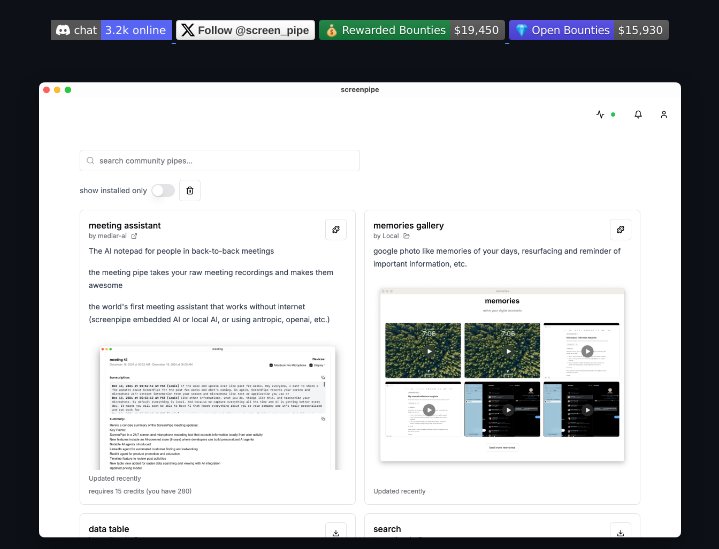Viewport: 719px width, 549px height.
Task: Open the Rewarded Bounties badge
Action: pos(411,30)
